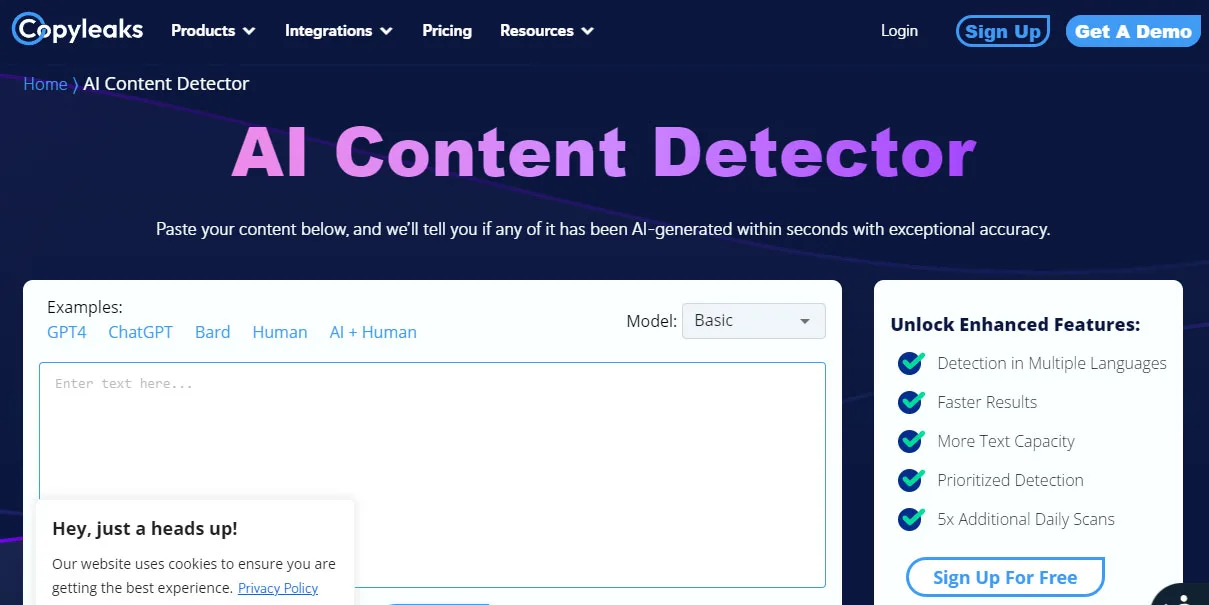
Task: Click the Sign Up For Free button
Action: [1005, 577]
